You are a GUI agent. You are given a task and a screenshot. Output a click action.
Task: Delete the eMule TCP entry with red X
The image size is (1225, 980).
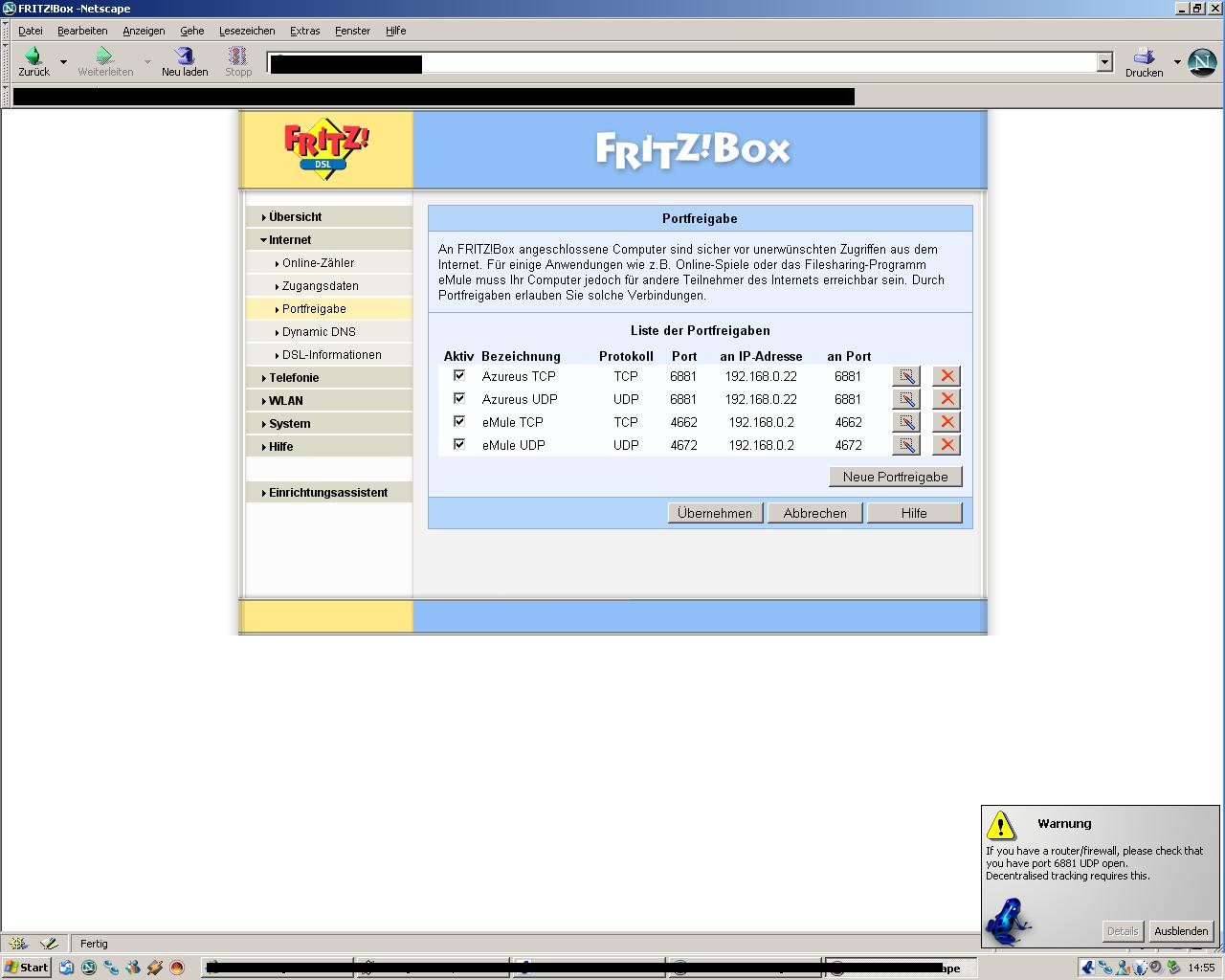point(947,422)
